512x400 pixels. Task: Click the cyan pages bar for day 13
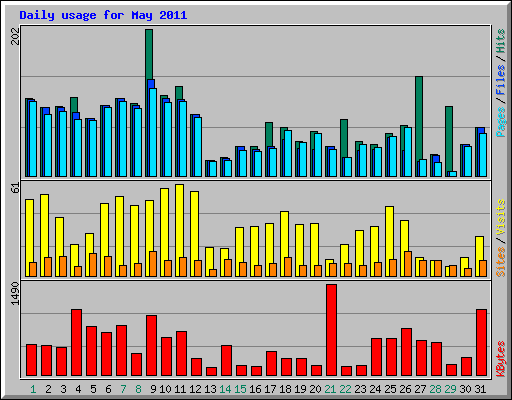pos(213,169)
